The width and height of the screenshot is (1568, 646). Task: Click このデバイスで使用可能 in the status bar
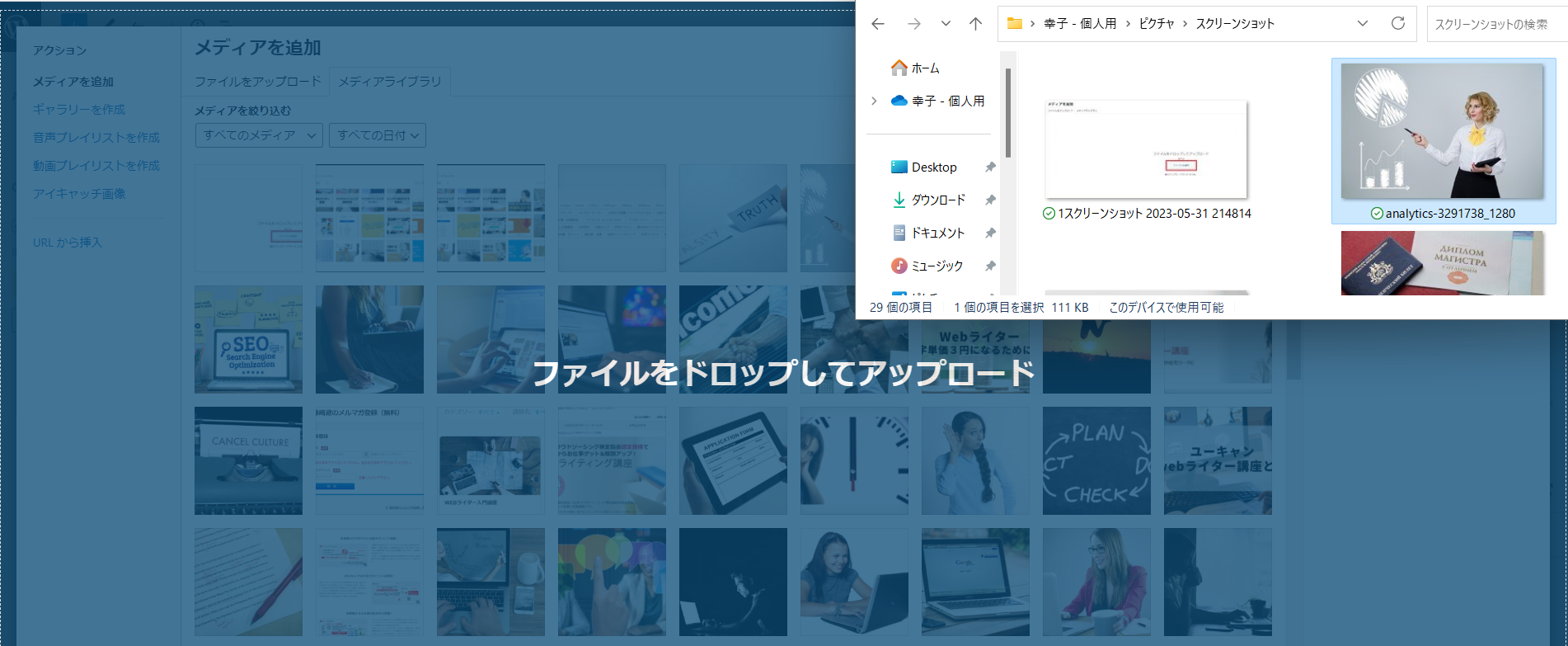pyautogui.click(x=1166, y=307)
